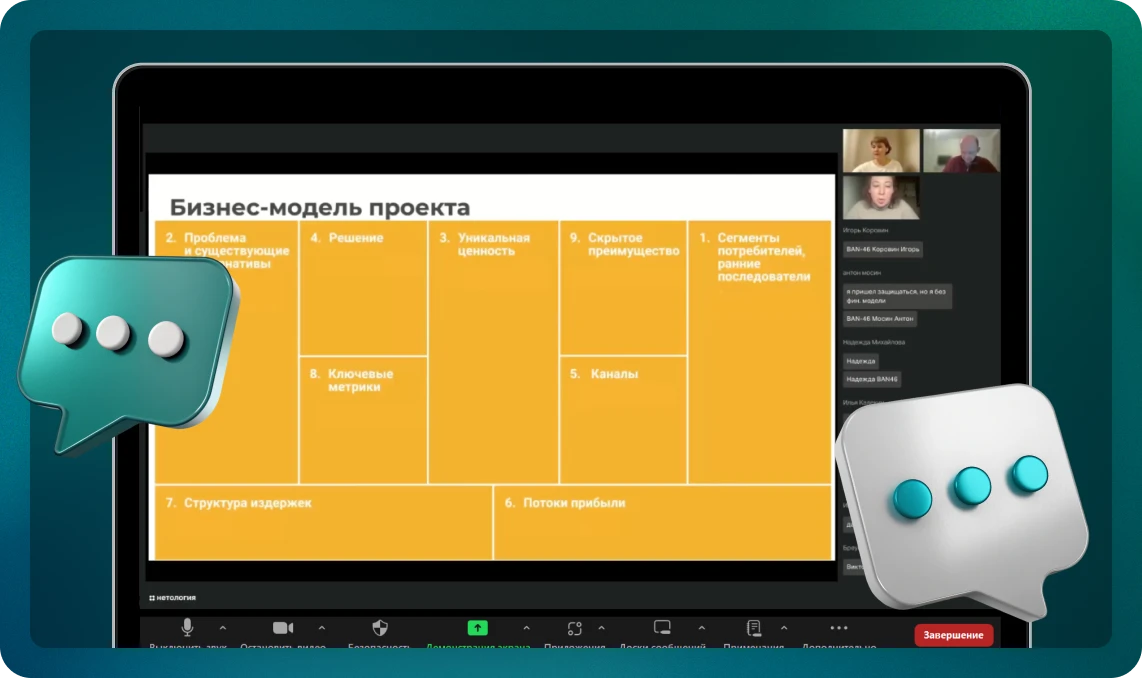Stop video using the camera icon
This screenshot has height=678, width=1142.
(283, 628)
